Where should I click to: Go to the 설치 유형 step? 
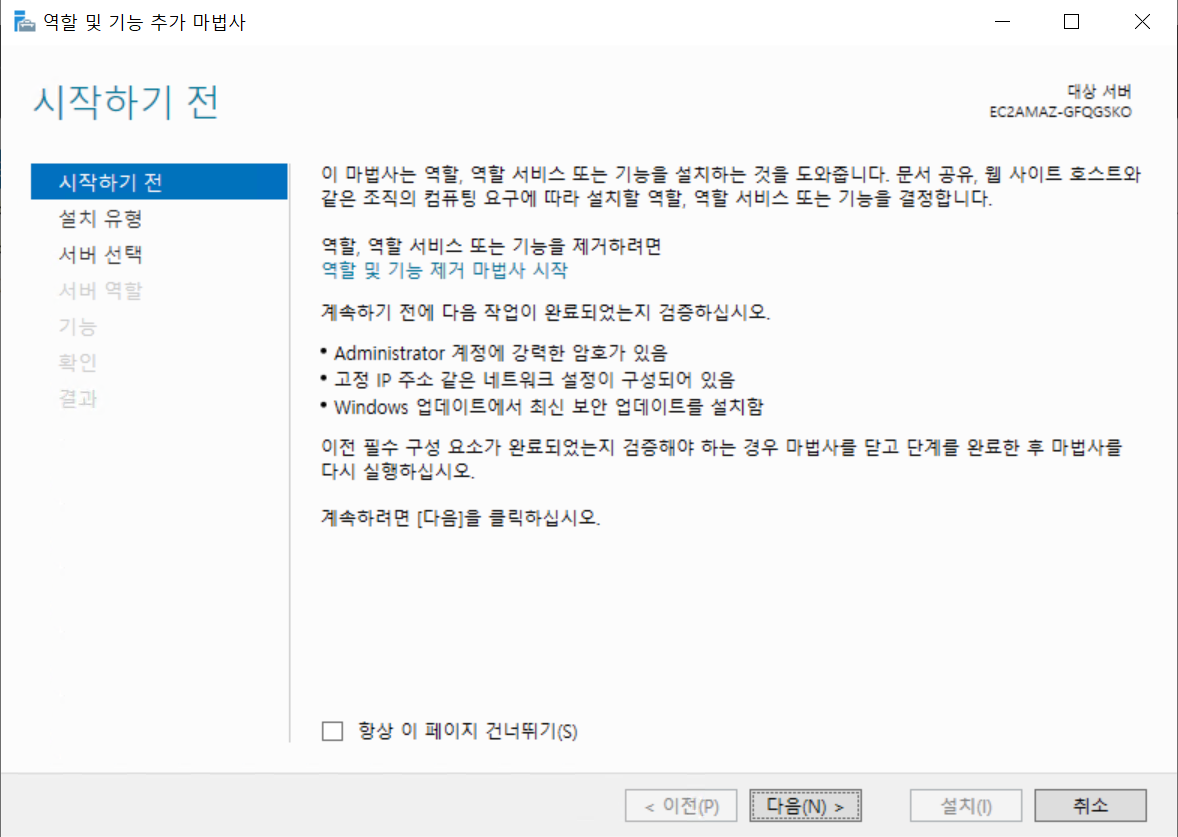[101, 218]
